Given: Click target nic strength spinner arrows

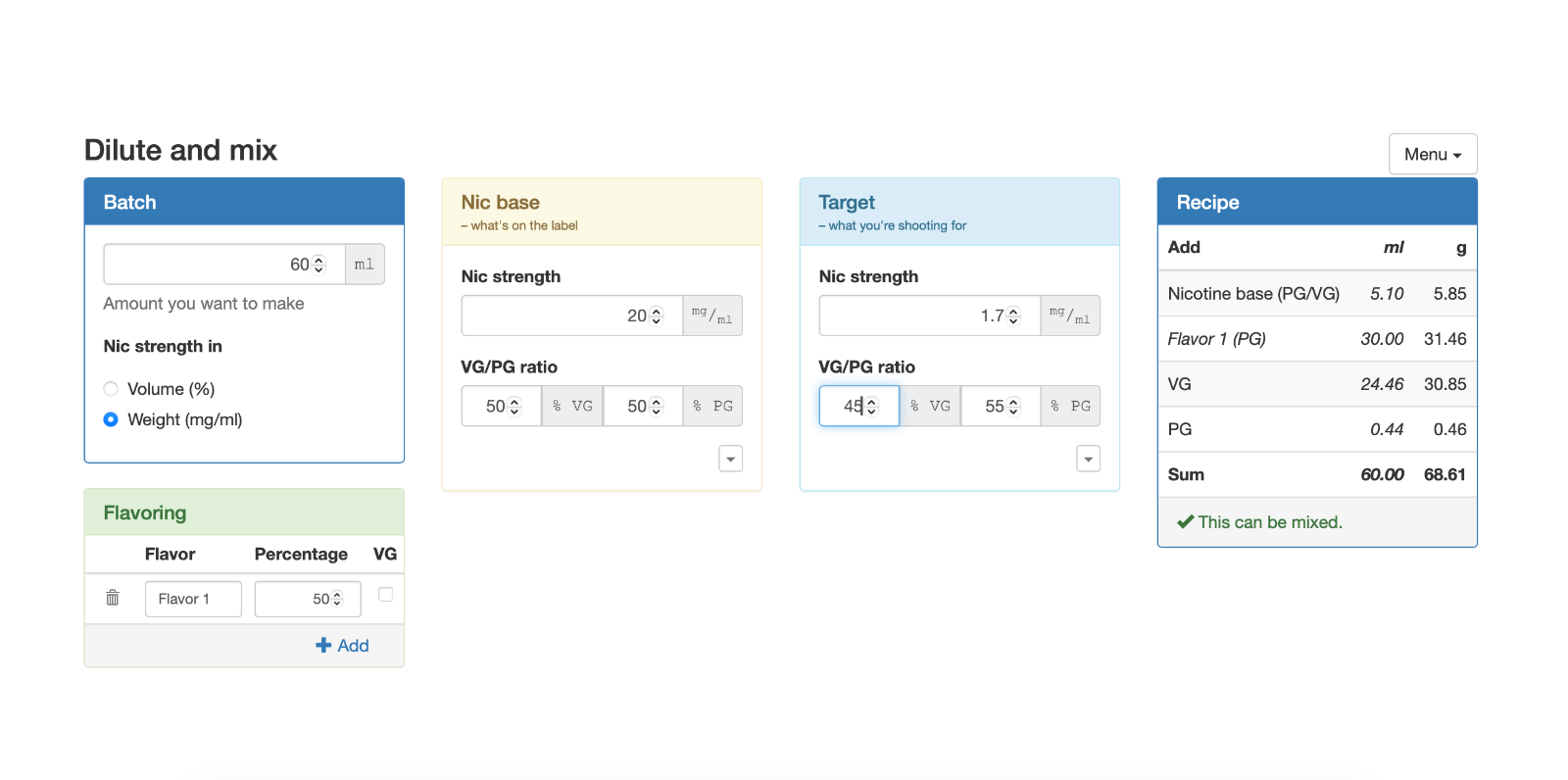Looking at the screenshot, I should click(x=1014, y=316).
